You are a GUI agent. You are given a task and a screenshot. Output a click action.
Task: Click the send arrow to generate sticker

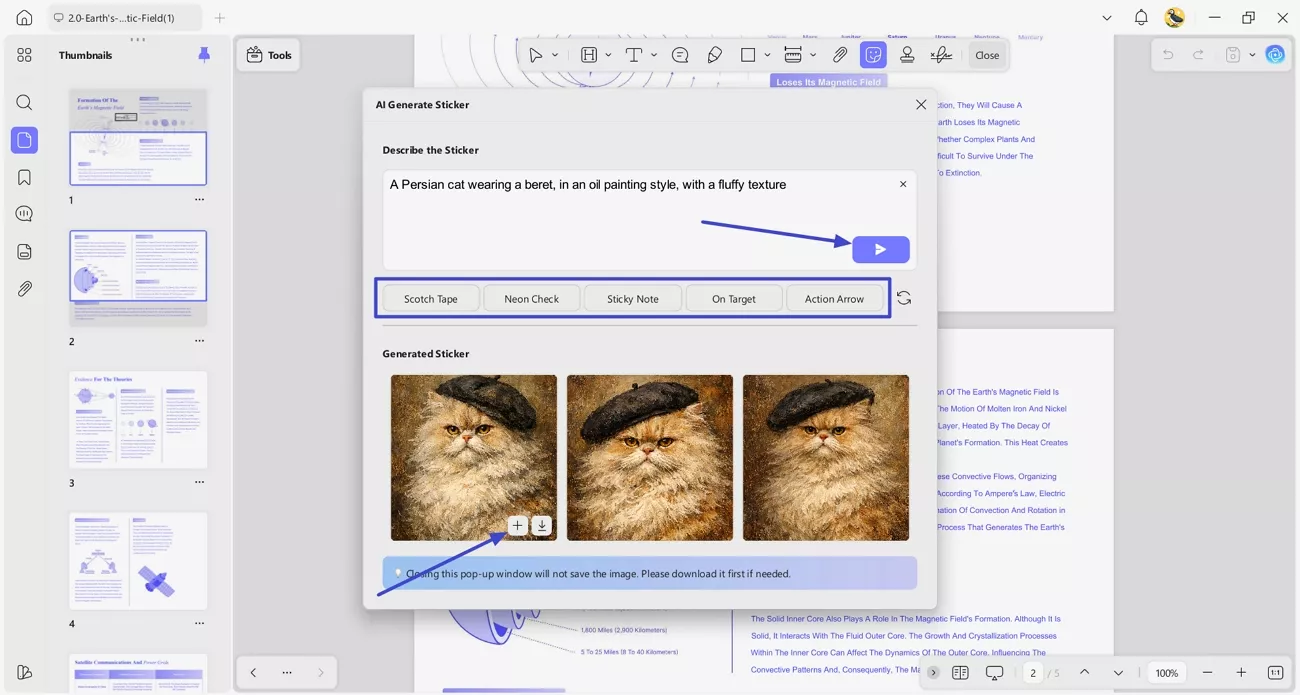[880, 250]
